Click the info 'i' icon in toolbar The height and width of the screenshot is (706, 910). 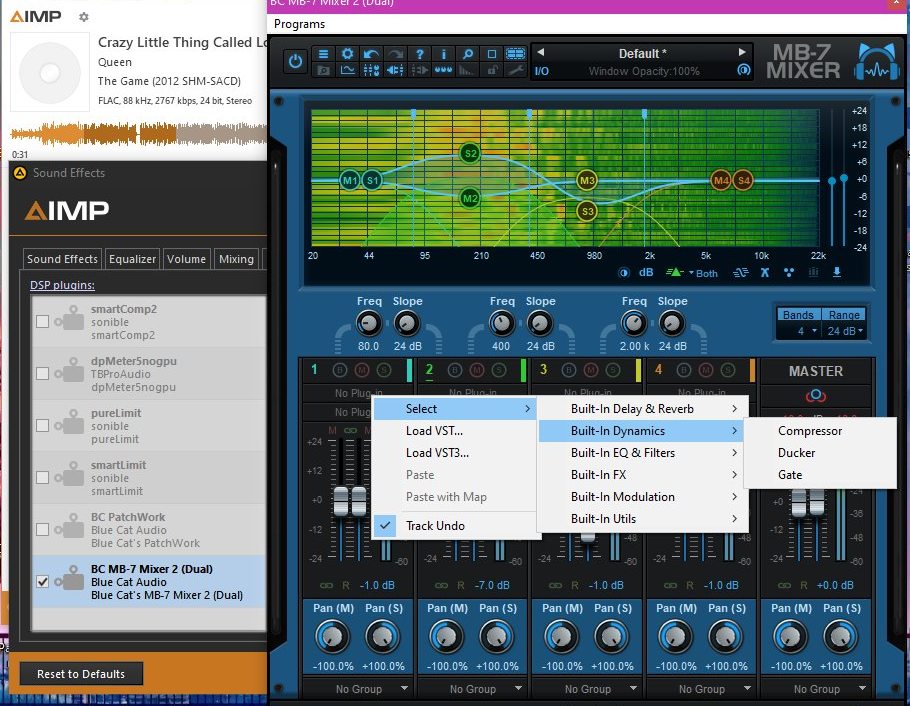(443, 54)
